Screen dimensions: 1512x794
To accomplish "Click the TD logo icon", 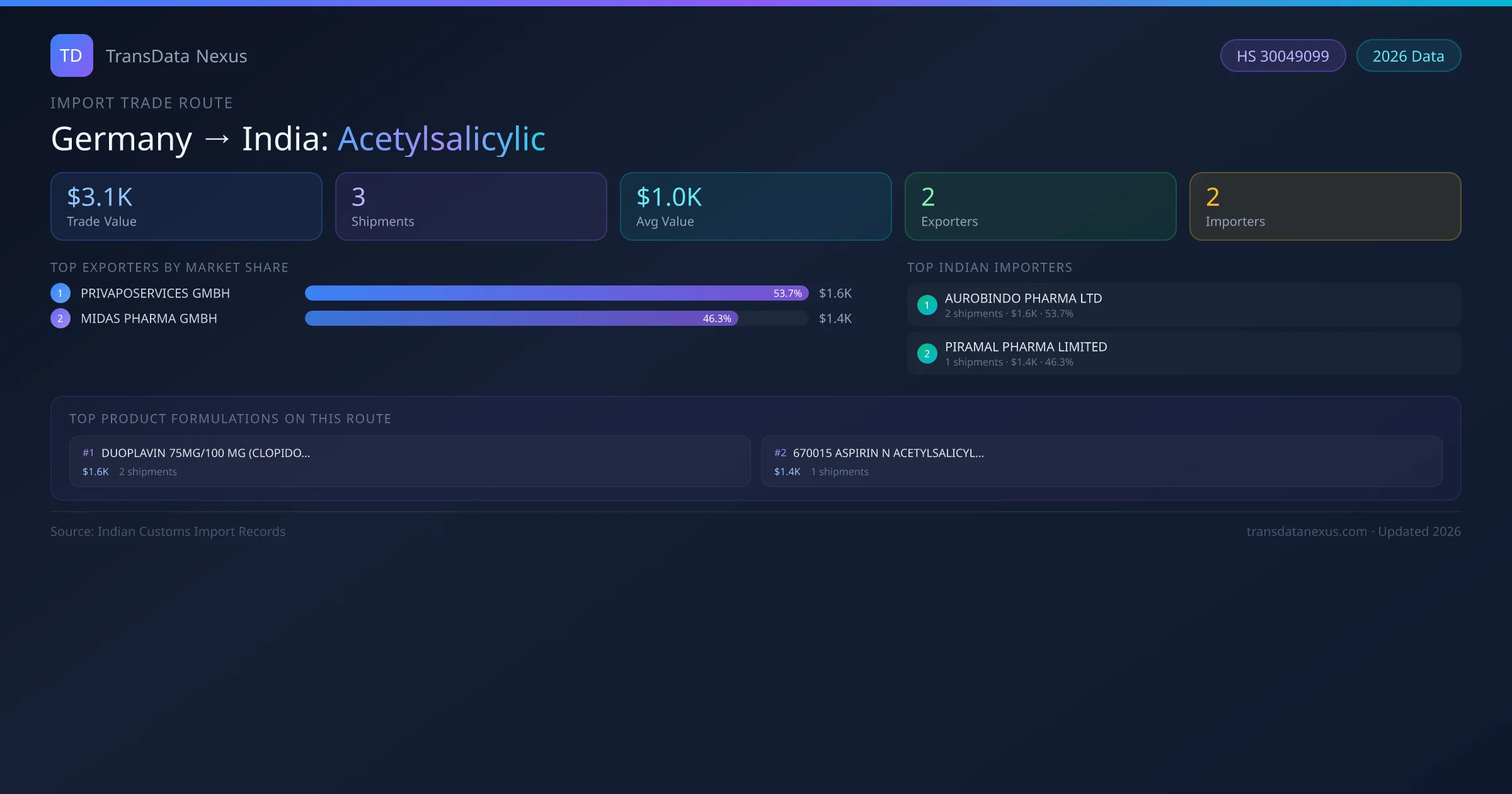I will (71, 55).
